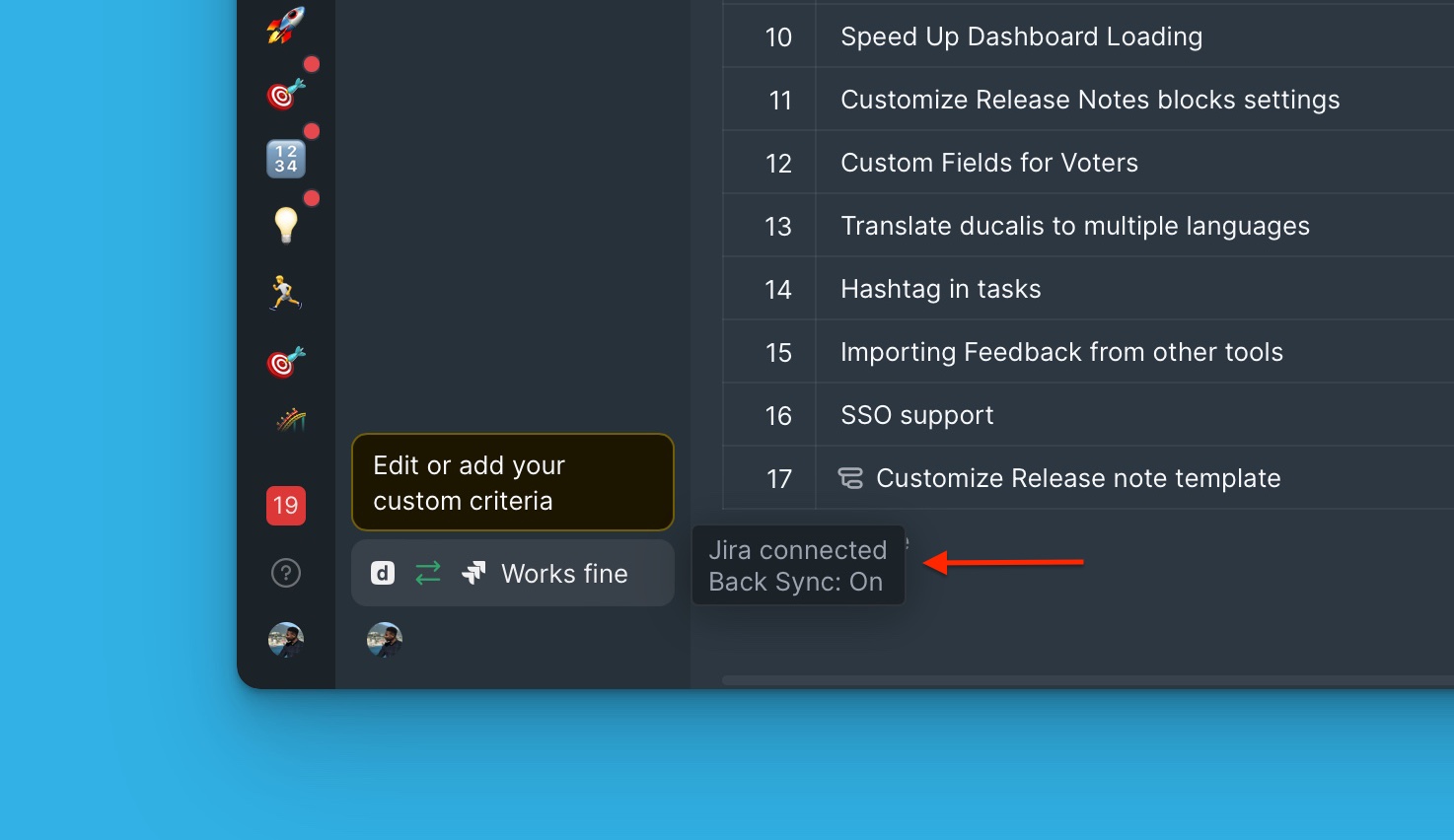The image size is (1454, 840).
Task: Click the 1234 numbers board icon
Action: (285, 158)
